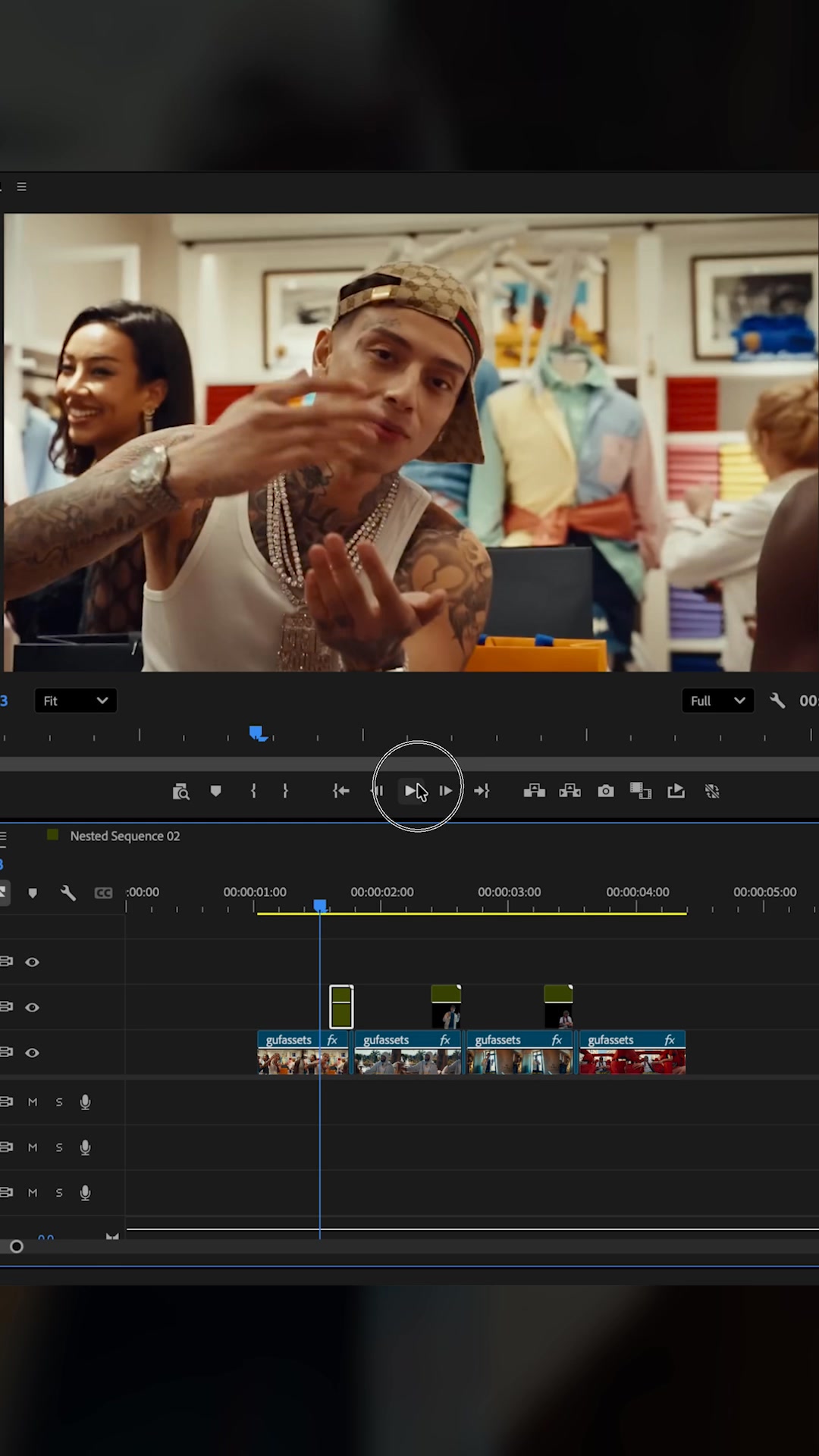The height and width of the screenshot is (1456, 819).
Task: Solo the third audio track
Action: 59,1193
